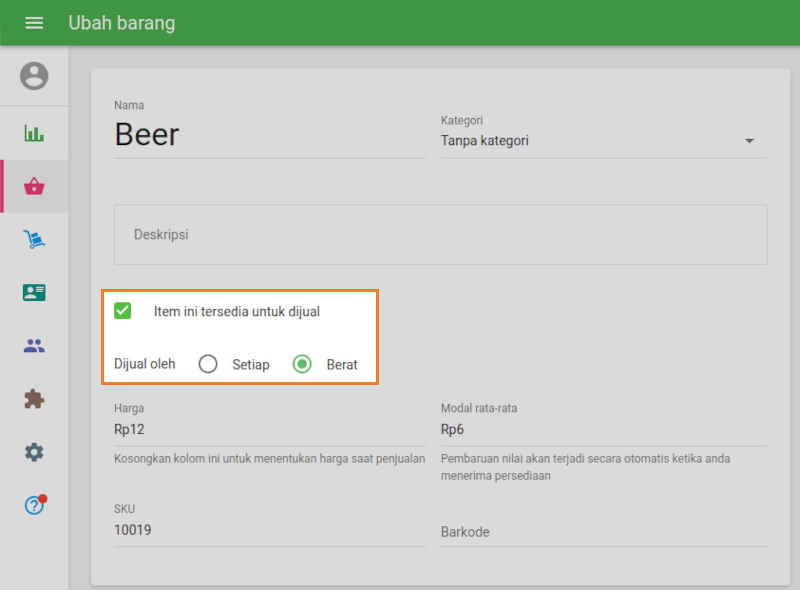Open the help question mark icon
The width and height of the screenshot is (800, 590).
tap(34, 505)
